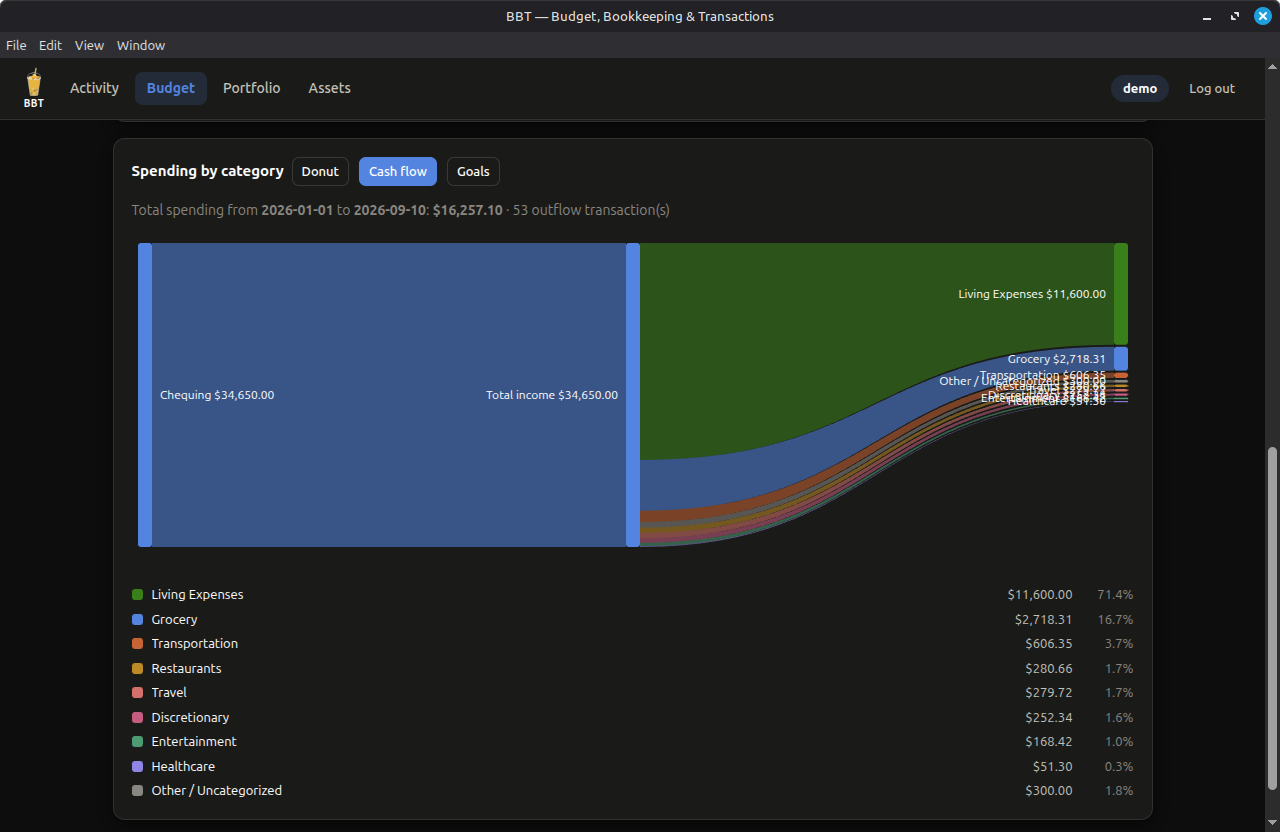Click the Travel legend color swatch
The image size is (1280, 832).
pyautogui.click(x=138, y=692)
